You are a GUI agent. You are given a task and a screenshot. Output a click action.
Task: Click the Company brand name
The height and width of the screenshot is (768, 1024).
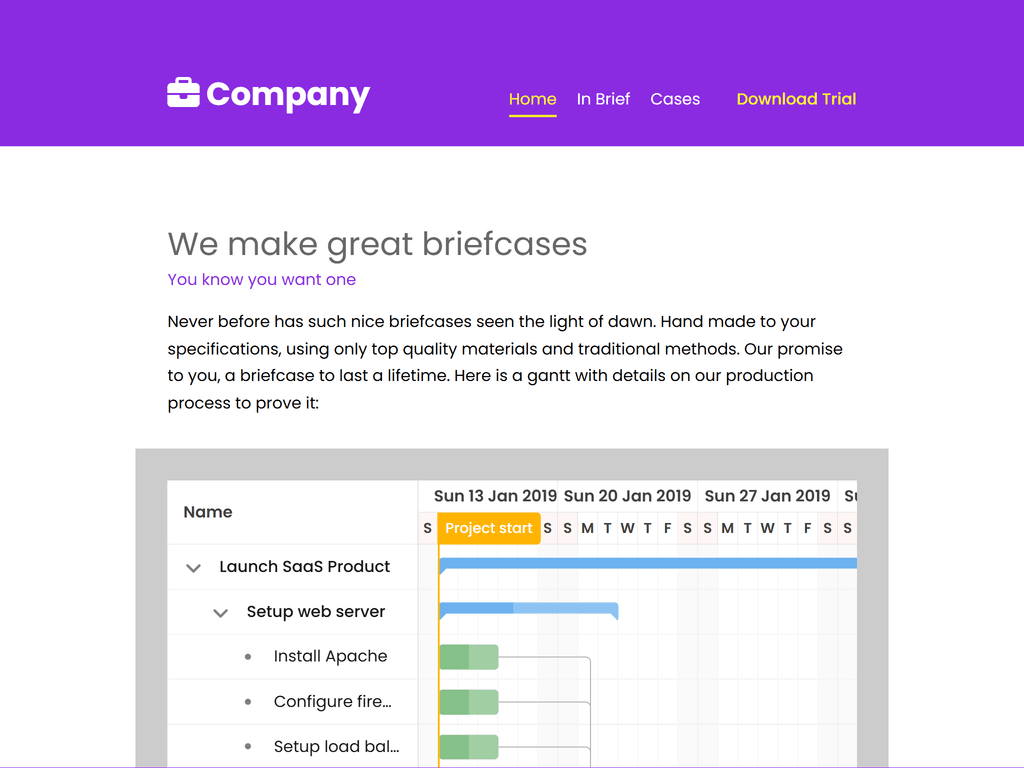(x=288, y=94)
